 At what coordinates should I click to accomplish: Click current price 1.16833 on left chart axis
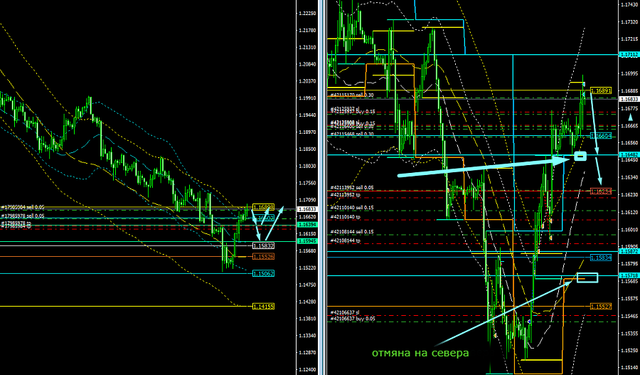point(307,209)
